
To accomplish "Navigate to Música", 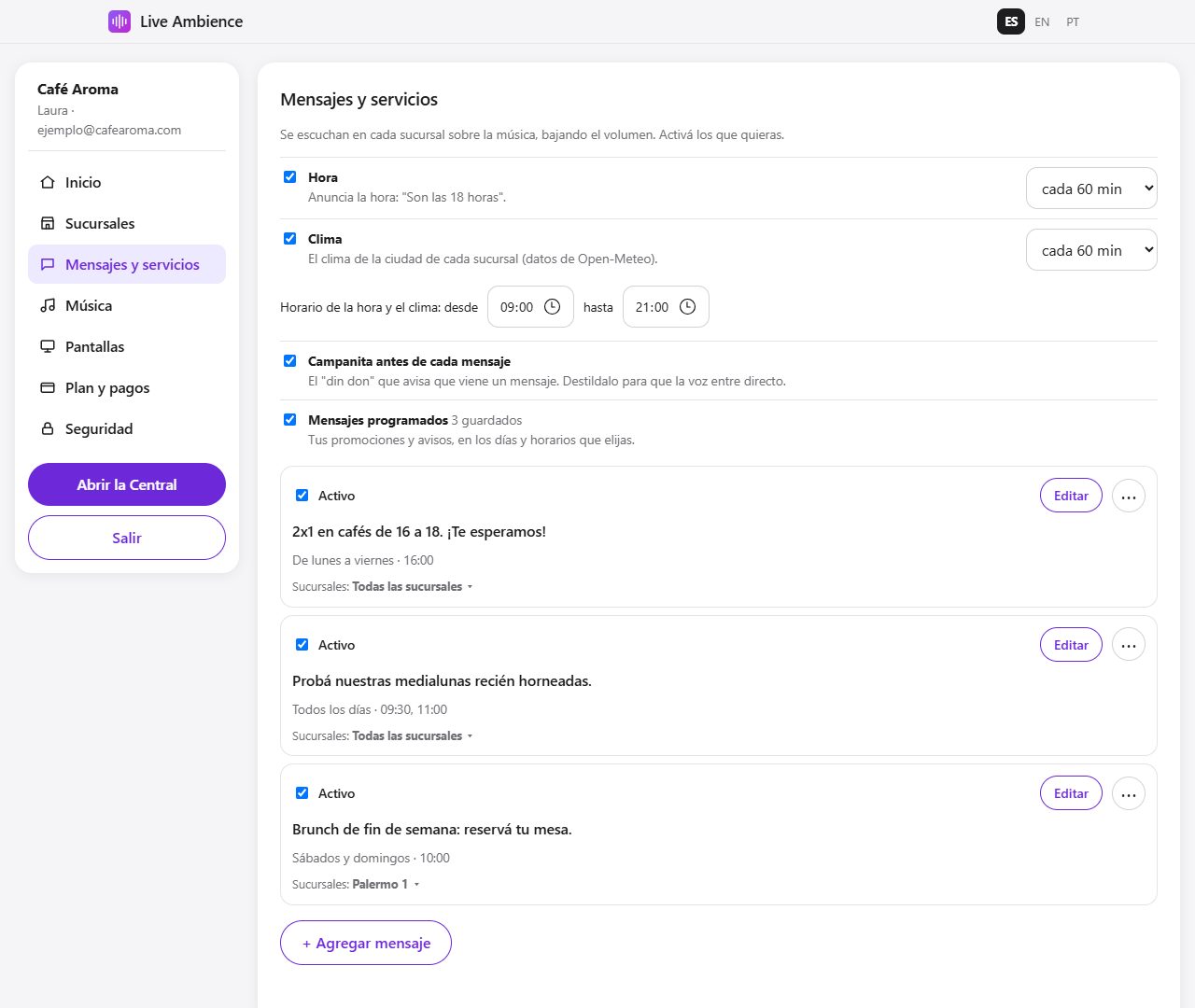I will 127,305.
